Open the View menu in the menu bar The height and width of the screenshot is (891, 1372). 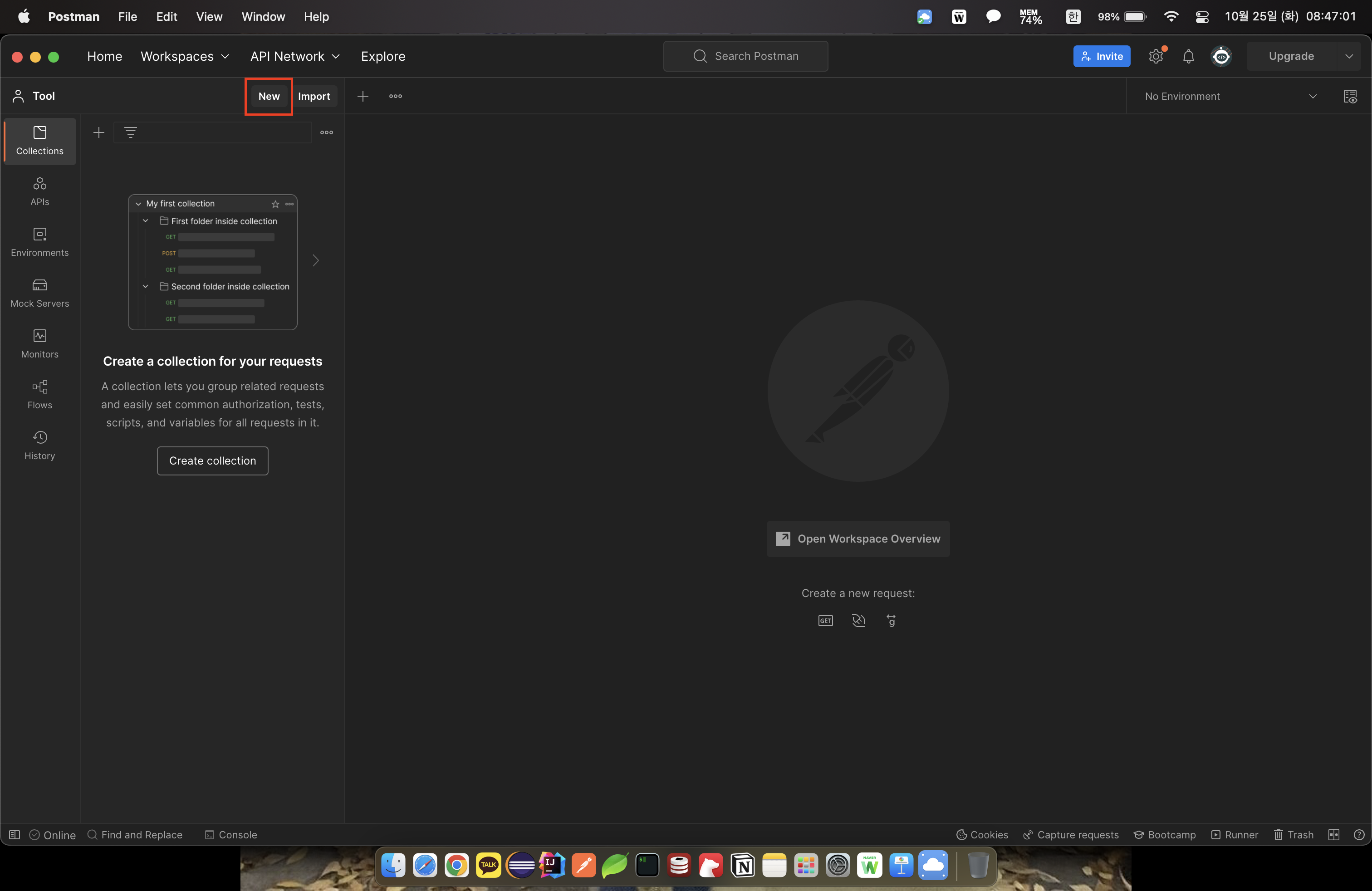209,16
